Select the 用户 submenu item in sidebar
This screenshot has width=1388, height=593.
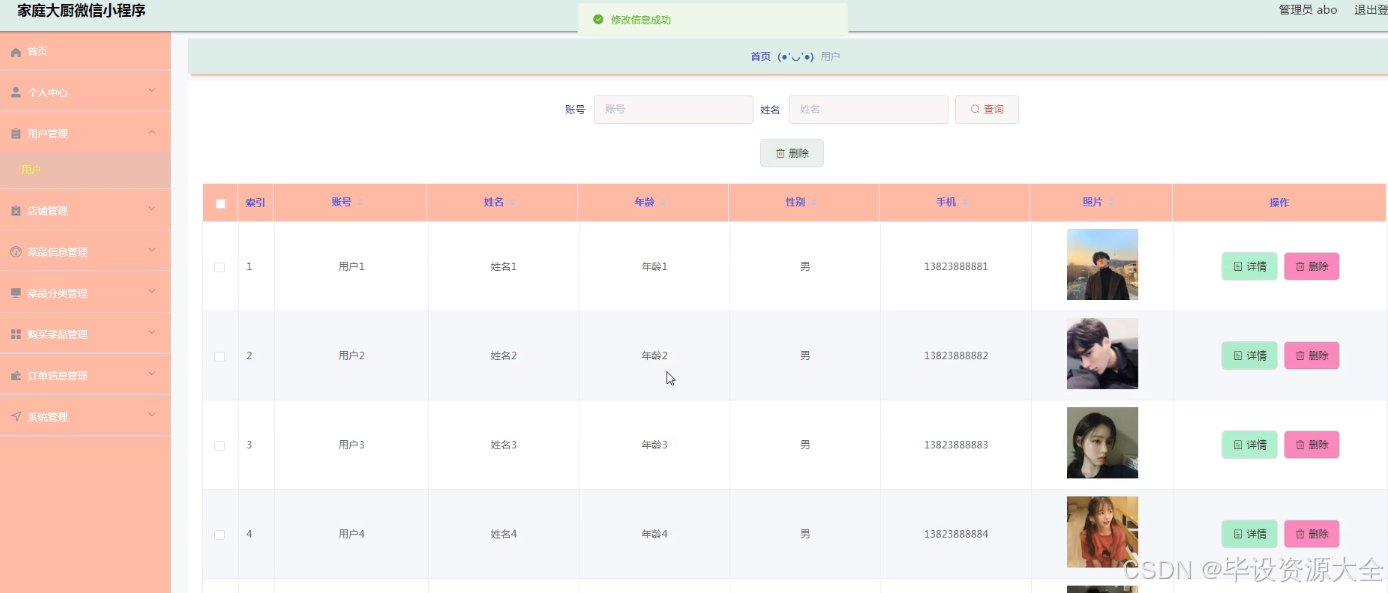pyautogui.click(x=85, y=170)
